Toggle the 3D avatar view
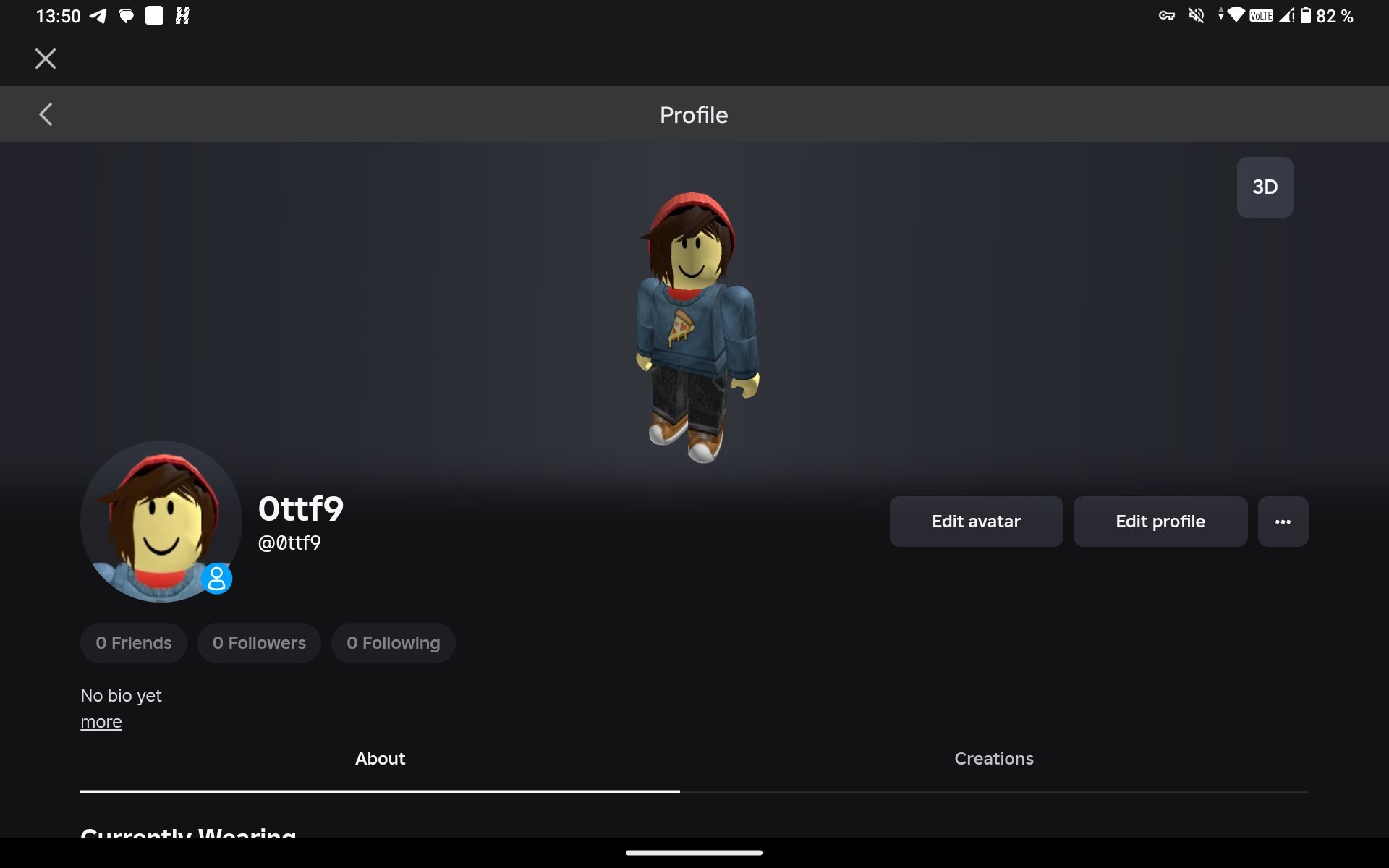The width and height of the screenshot is (1389, 868). (x=1265, y=187)
